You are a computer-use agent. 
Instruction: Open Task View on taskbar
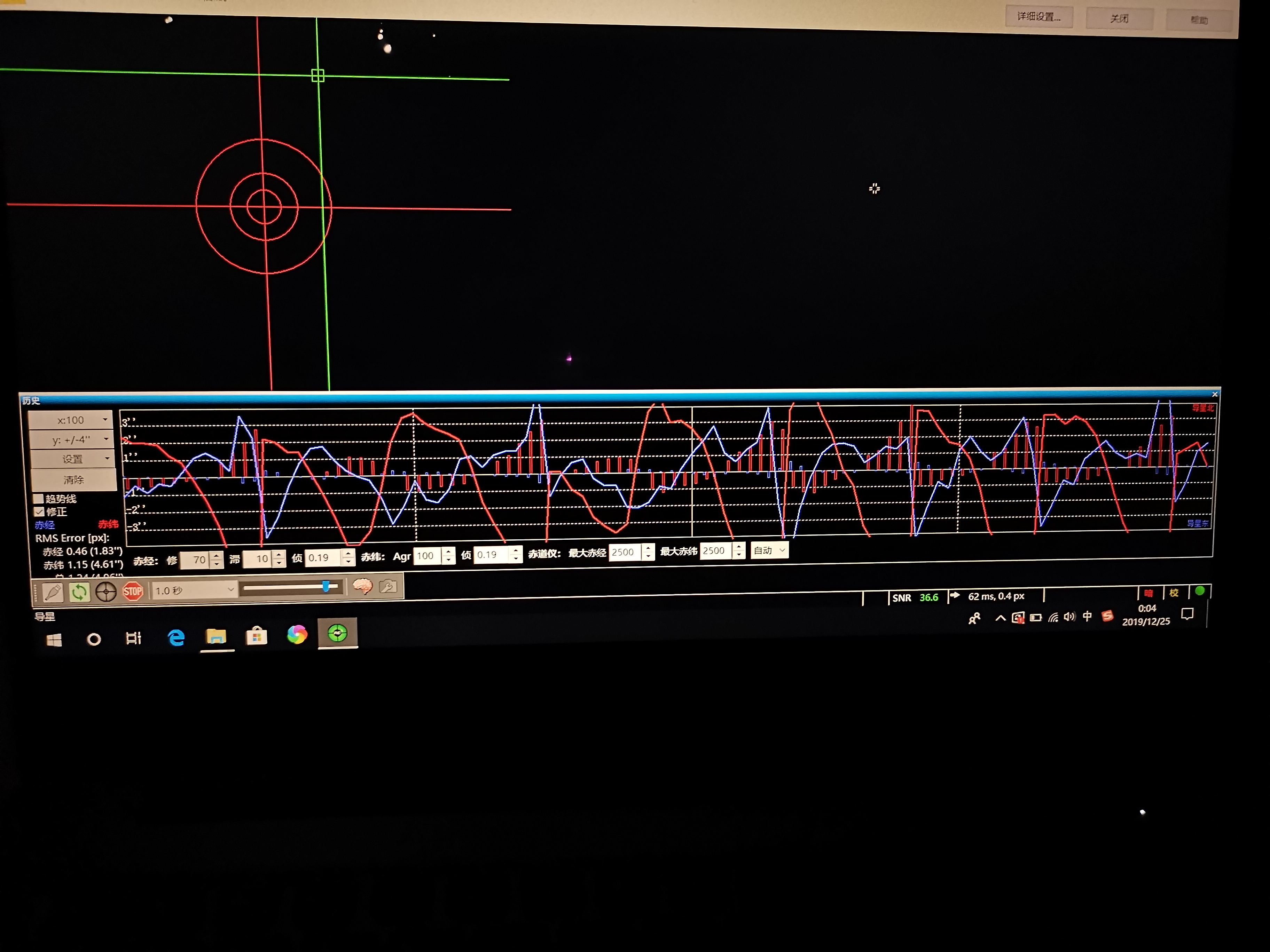tap(133, 638)
